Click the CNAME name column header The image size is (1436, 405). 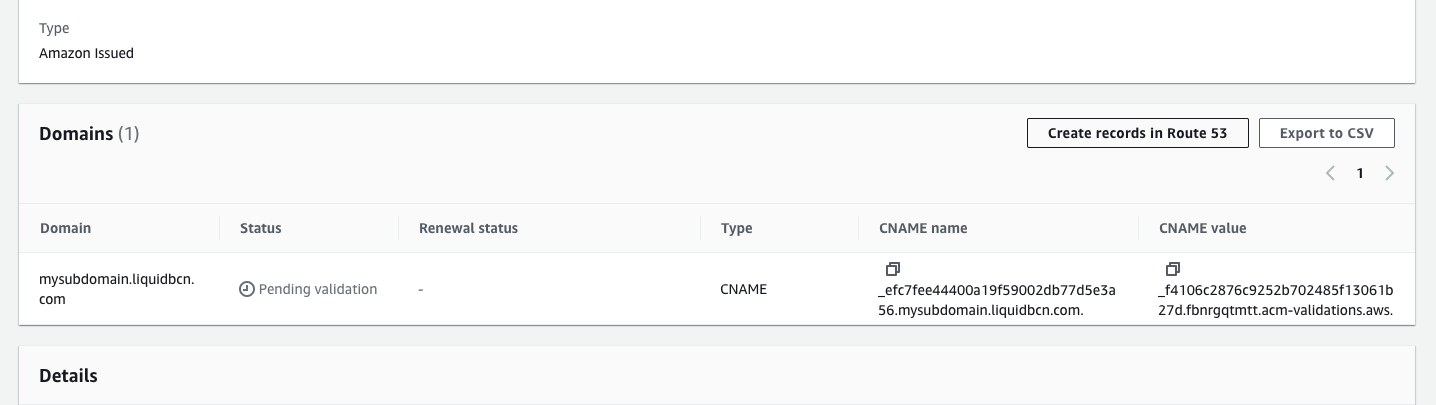[x=923, y=228]
